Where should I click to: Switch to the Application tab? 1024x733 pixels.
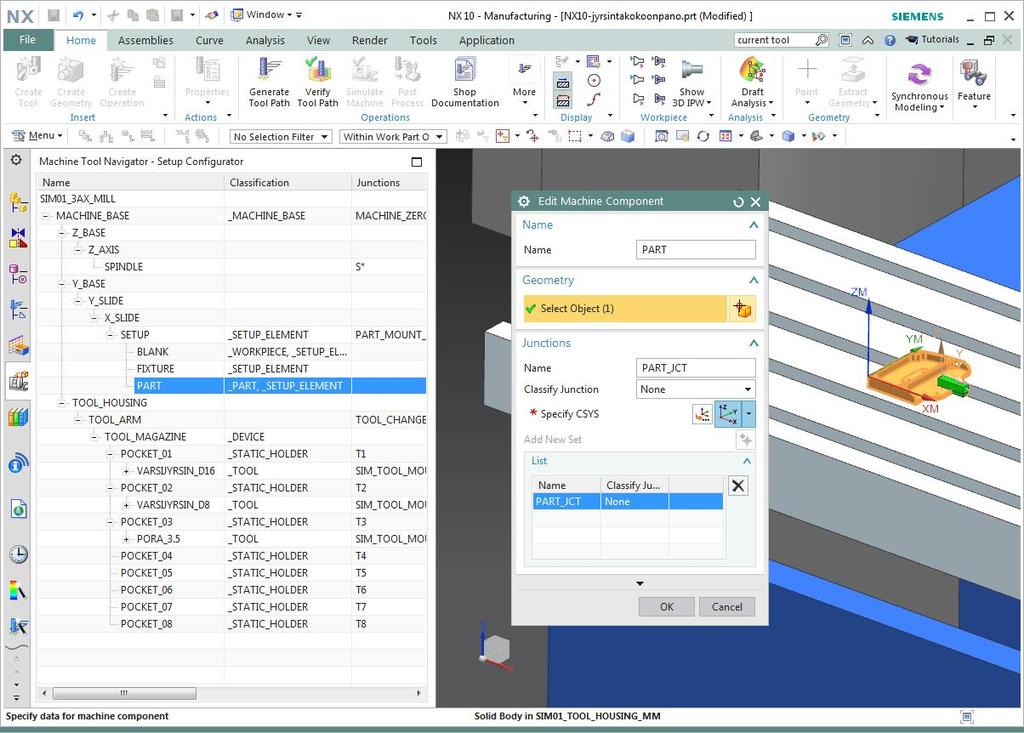click(x=487, y=40)
